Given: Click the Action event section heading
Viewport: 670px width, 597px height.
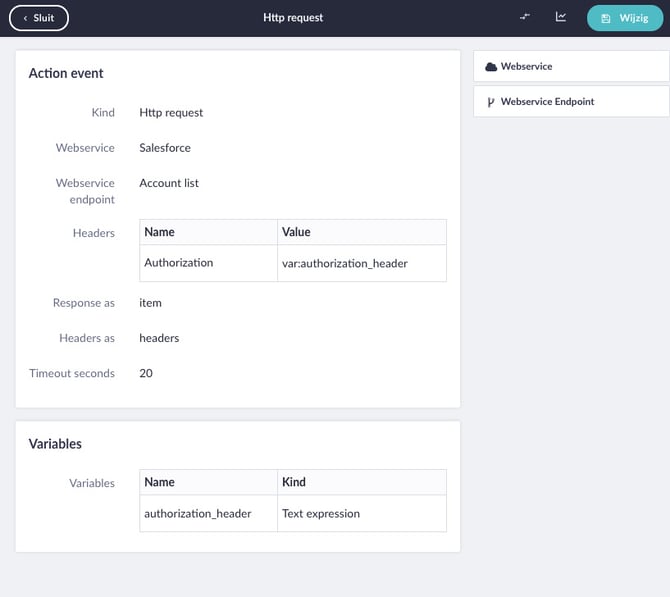Looking at the screenshot, I should (x=66, y=73).
